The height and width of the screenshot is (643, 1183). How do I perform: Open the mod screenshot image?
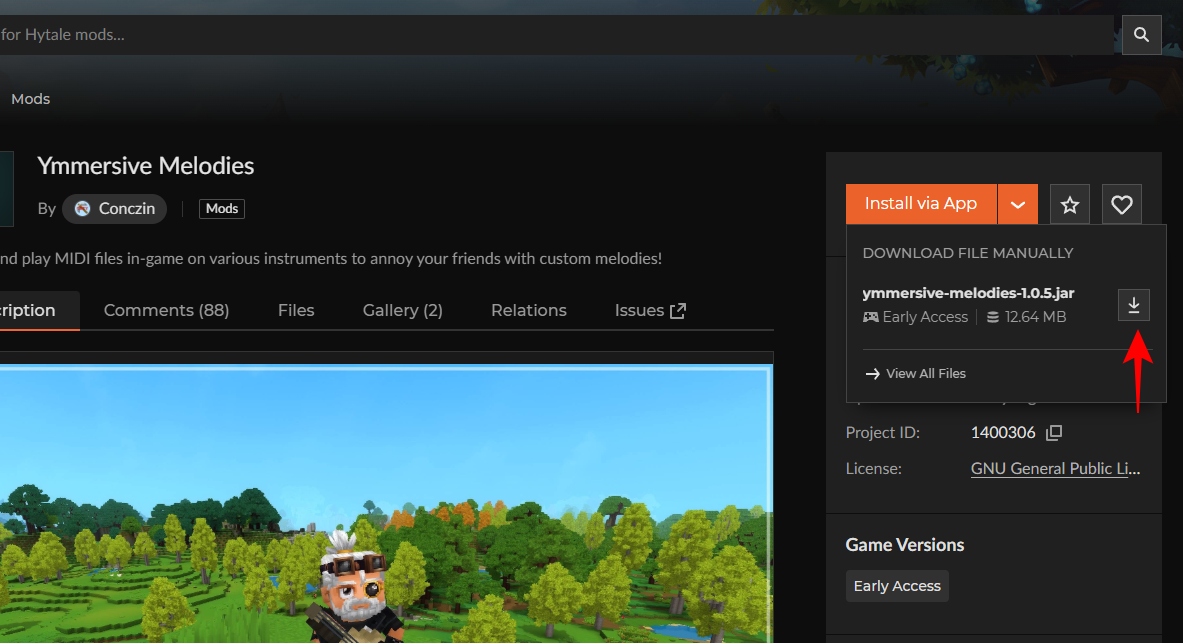[385, 504]
